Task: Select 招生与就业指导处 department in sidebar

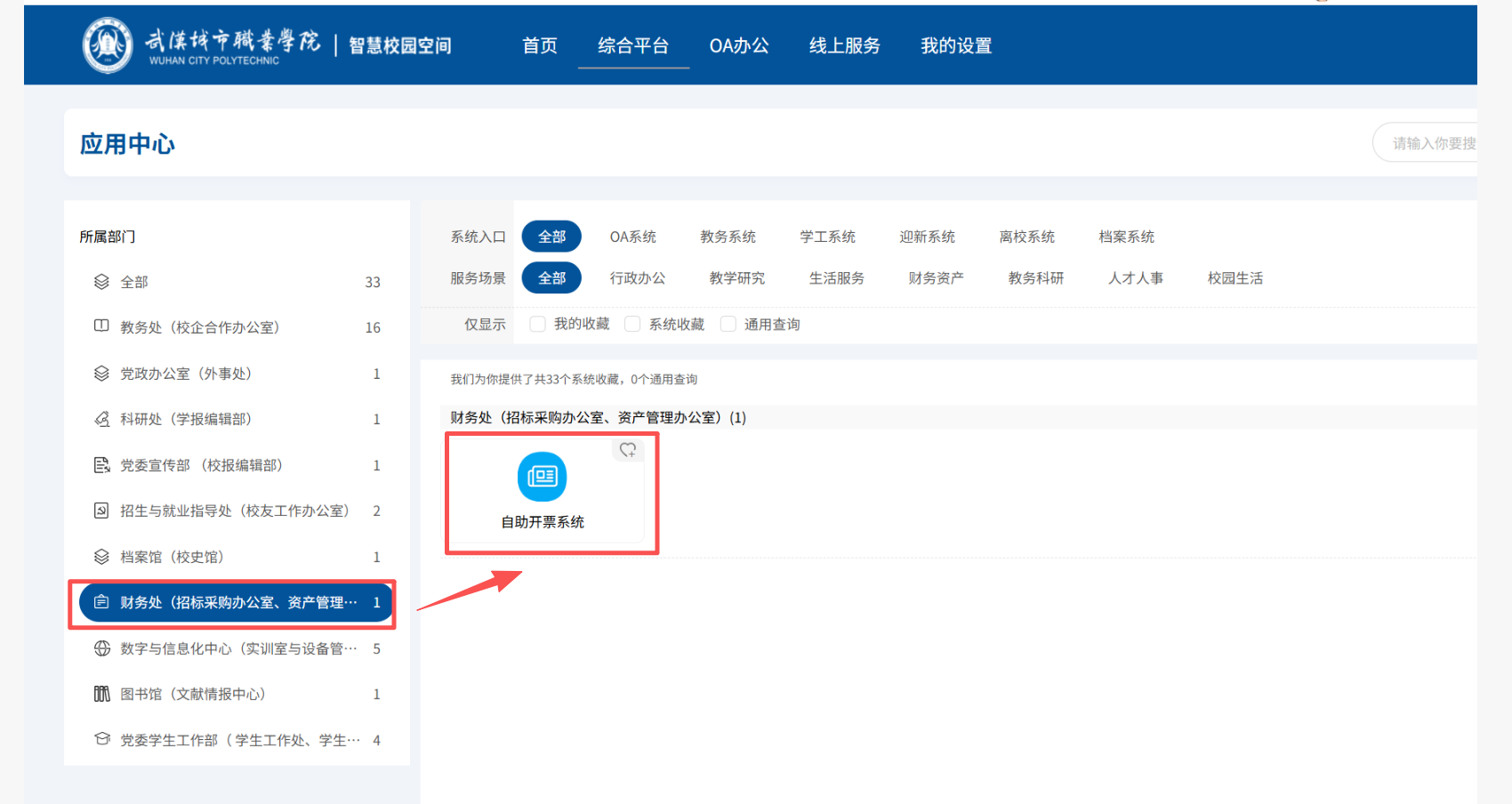Action: pyautogui.click(x=234, y=511)
